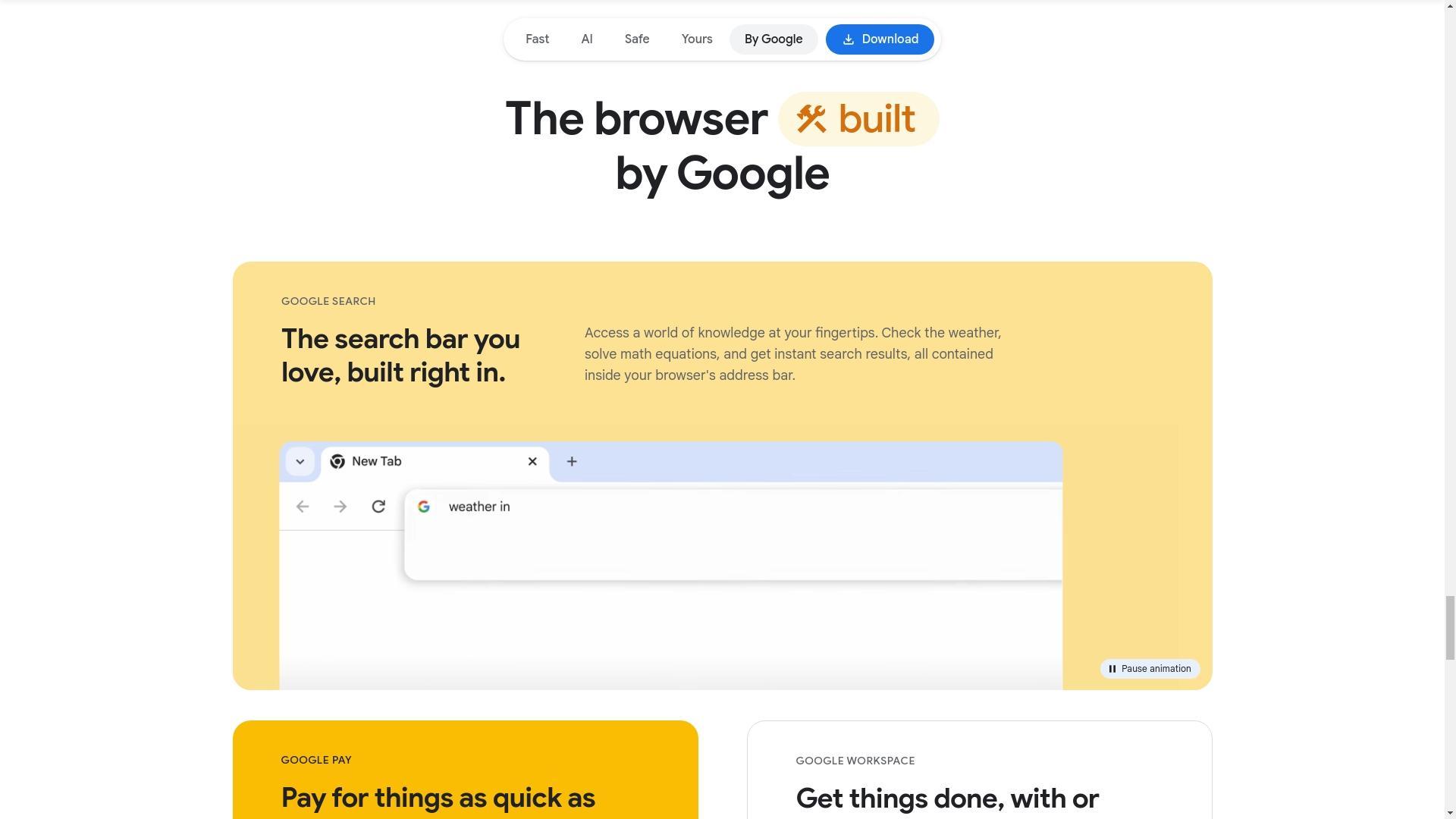Click the Pause animation button
Screen dimensions: 1456x819
tap(1150, 668)
